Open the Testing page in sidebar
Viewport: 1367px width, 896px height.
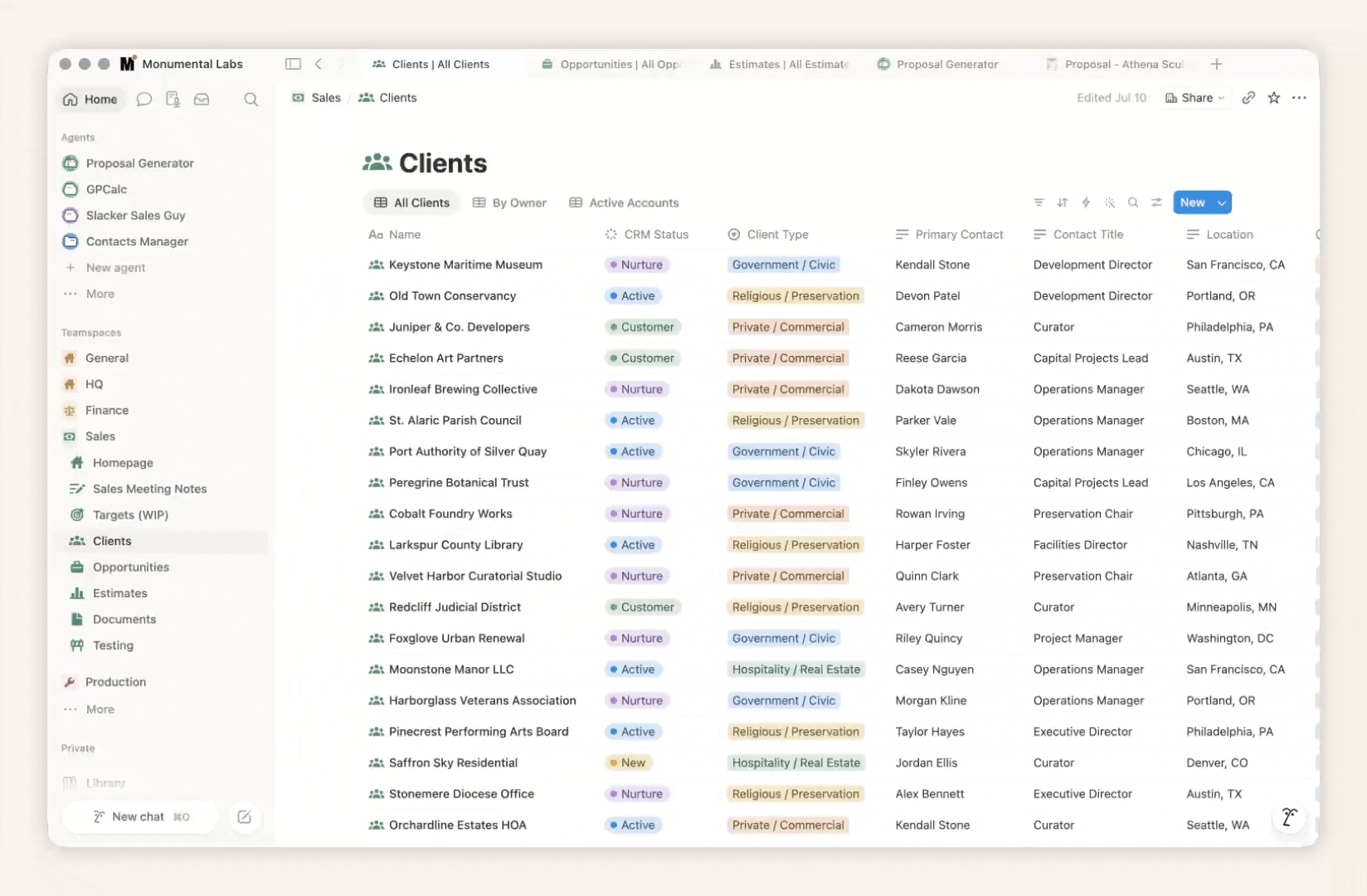(113, 645)
